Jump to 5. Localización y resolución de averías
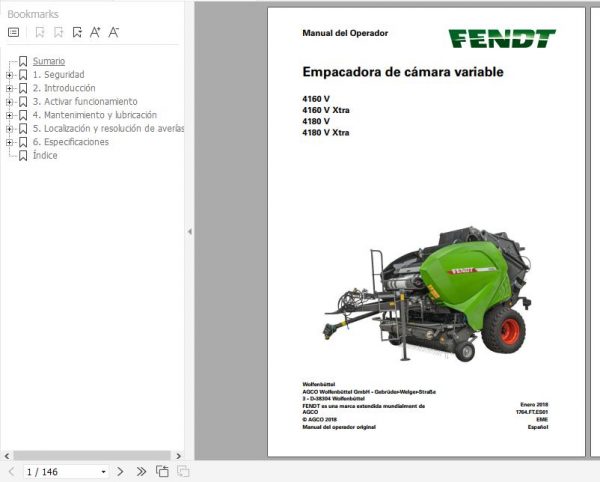Screen dimensions: 600x482 [x=108, y=129]
